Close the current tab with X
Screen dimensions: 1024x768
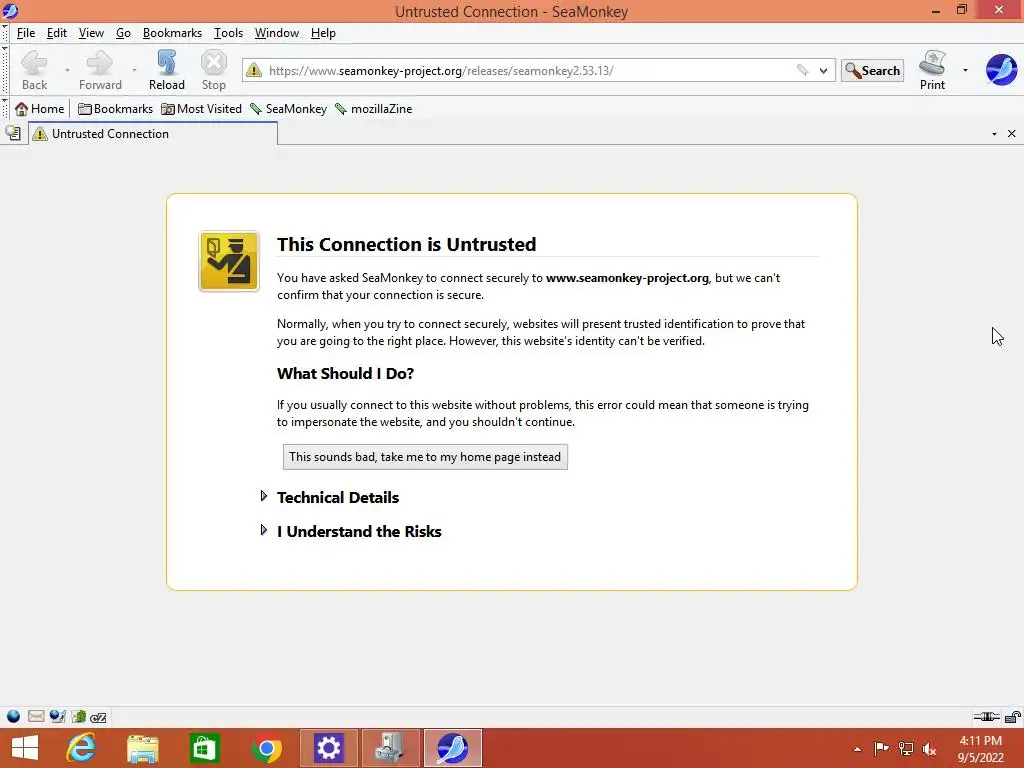pyautogui.click(x=1012, y=134)
